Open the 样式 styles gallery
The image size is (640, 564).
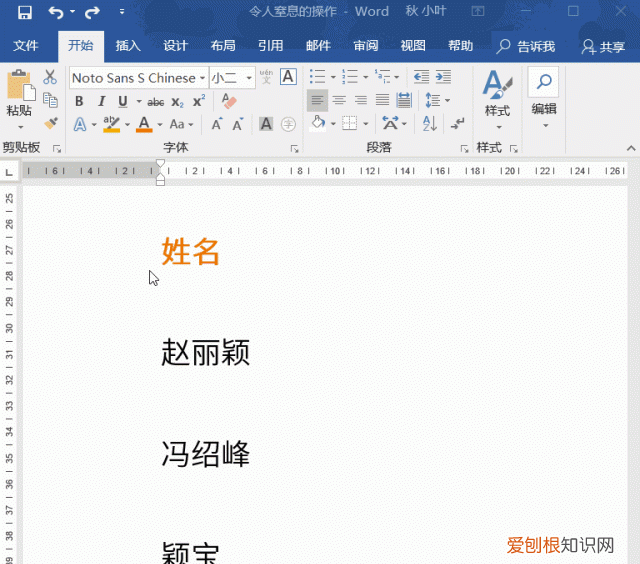(x=498, y=100)
